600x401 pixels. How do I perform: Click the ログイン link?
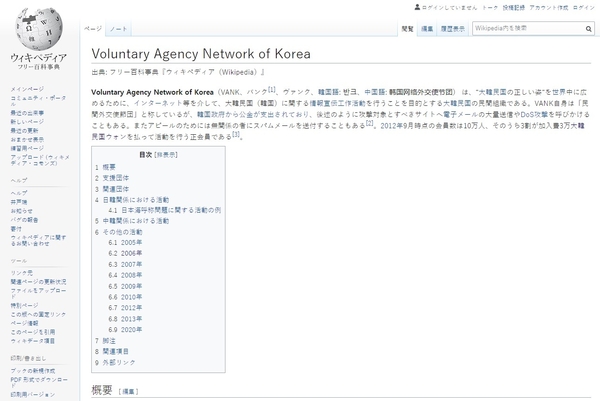(584, 8)
